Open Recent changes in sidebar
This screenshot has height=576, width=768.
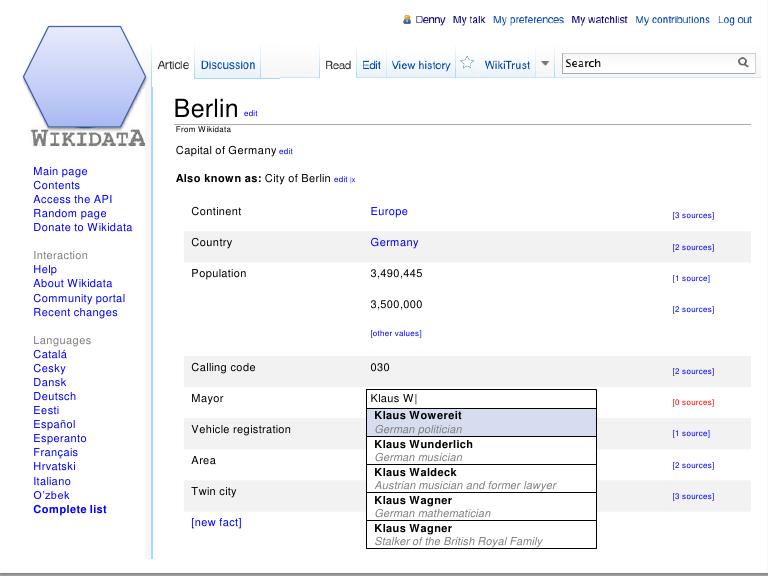click(x=75, y=312)
